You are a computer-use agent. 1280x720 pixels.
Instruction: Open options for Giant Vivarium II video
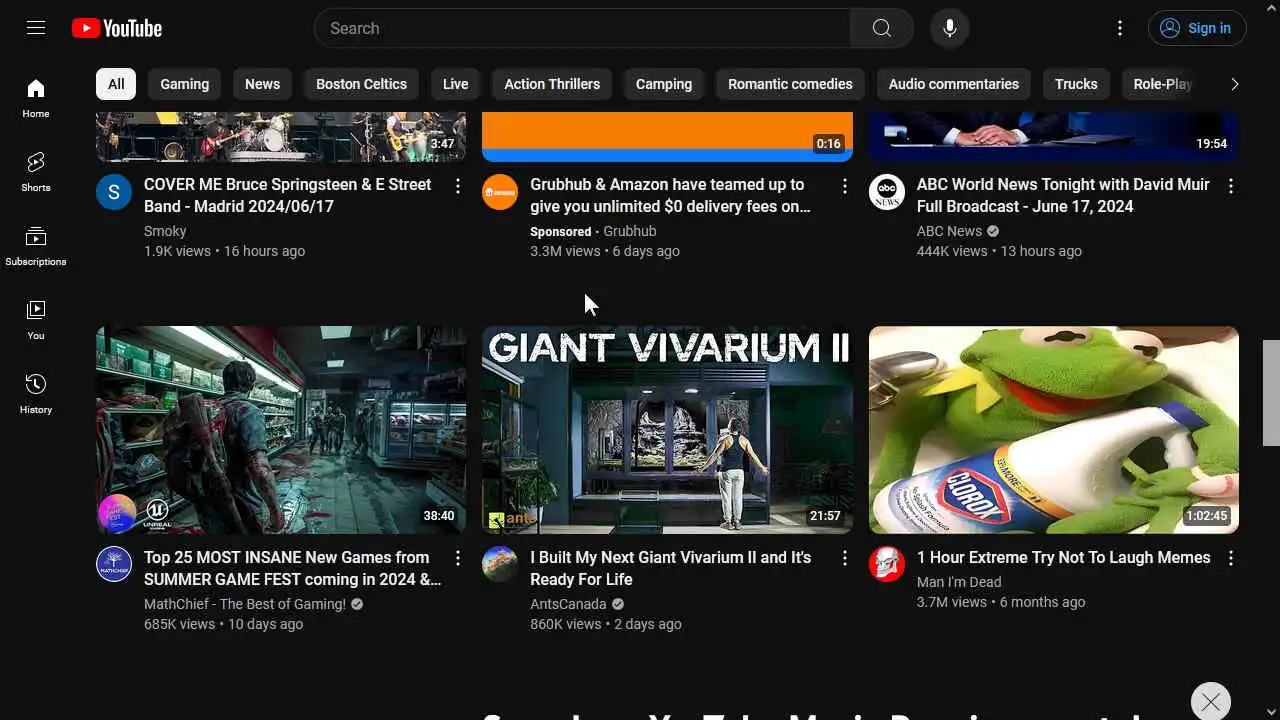[x=844, y=559]
